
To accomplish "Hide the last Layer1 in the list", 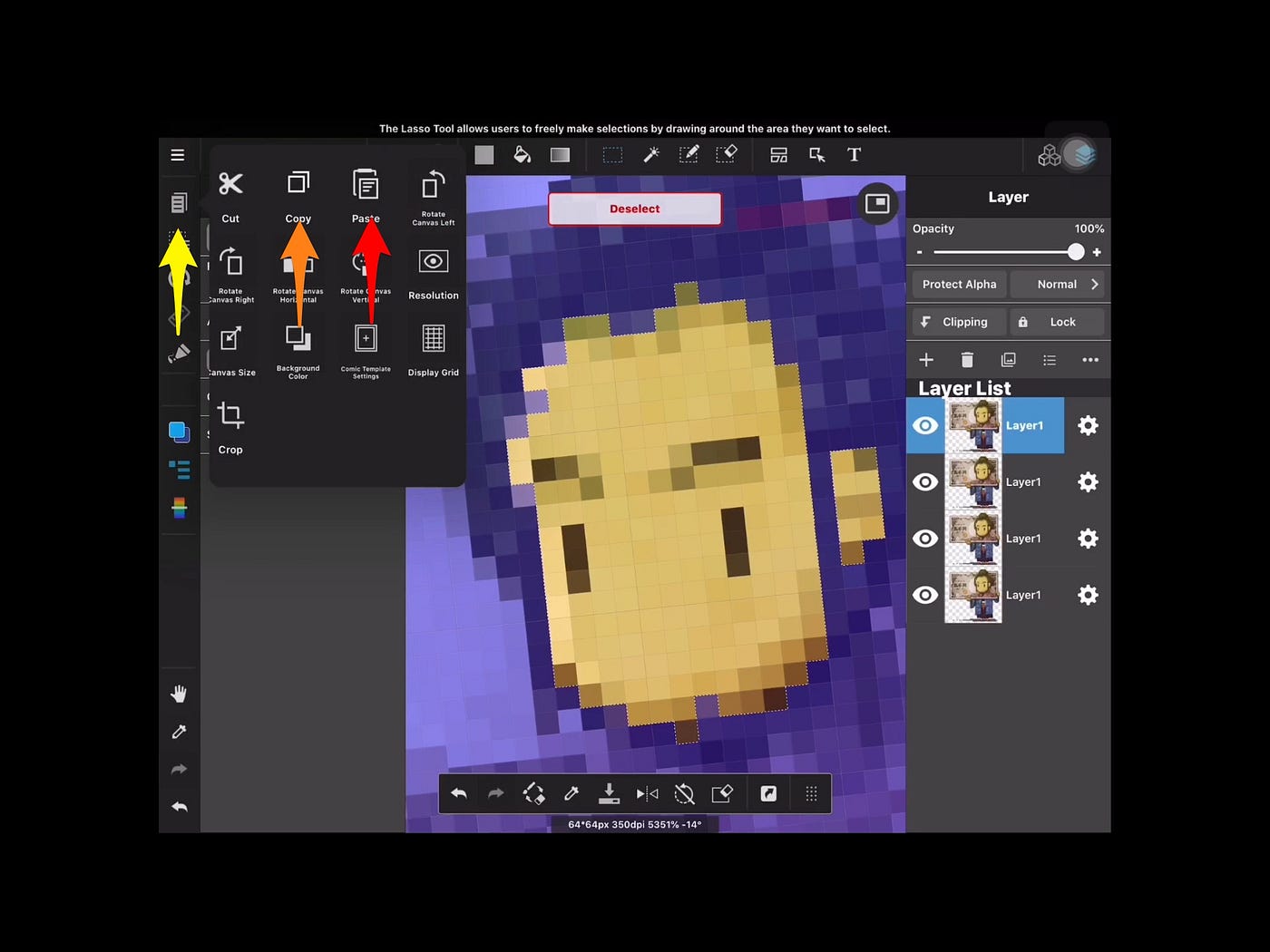I will [925, 595].
